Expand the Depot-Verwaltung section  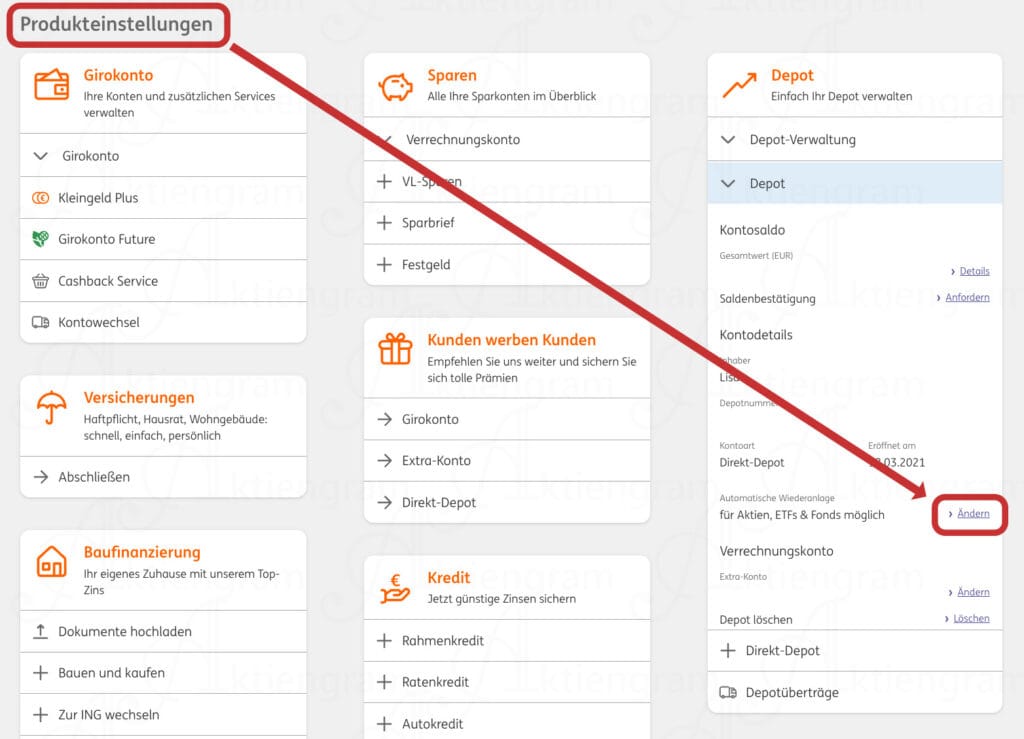tap(855, 140)
